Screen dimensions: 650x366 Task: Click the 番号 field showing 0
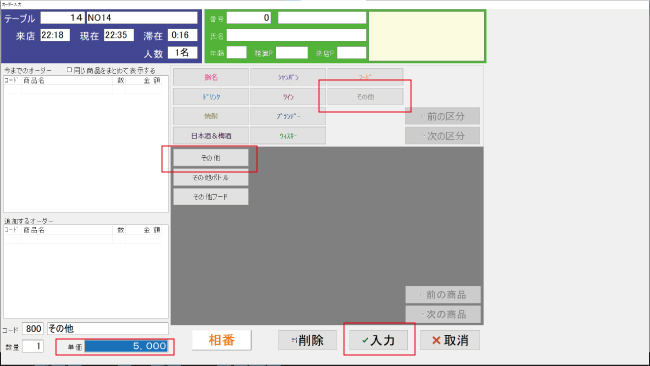[249, 18]
